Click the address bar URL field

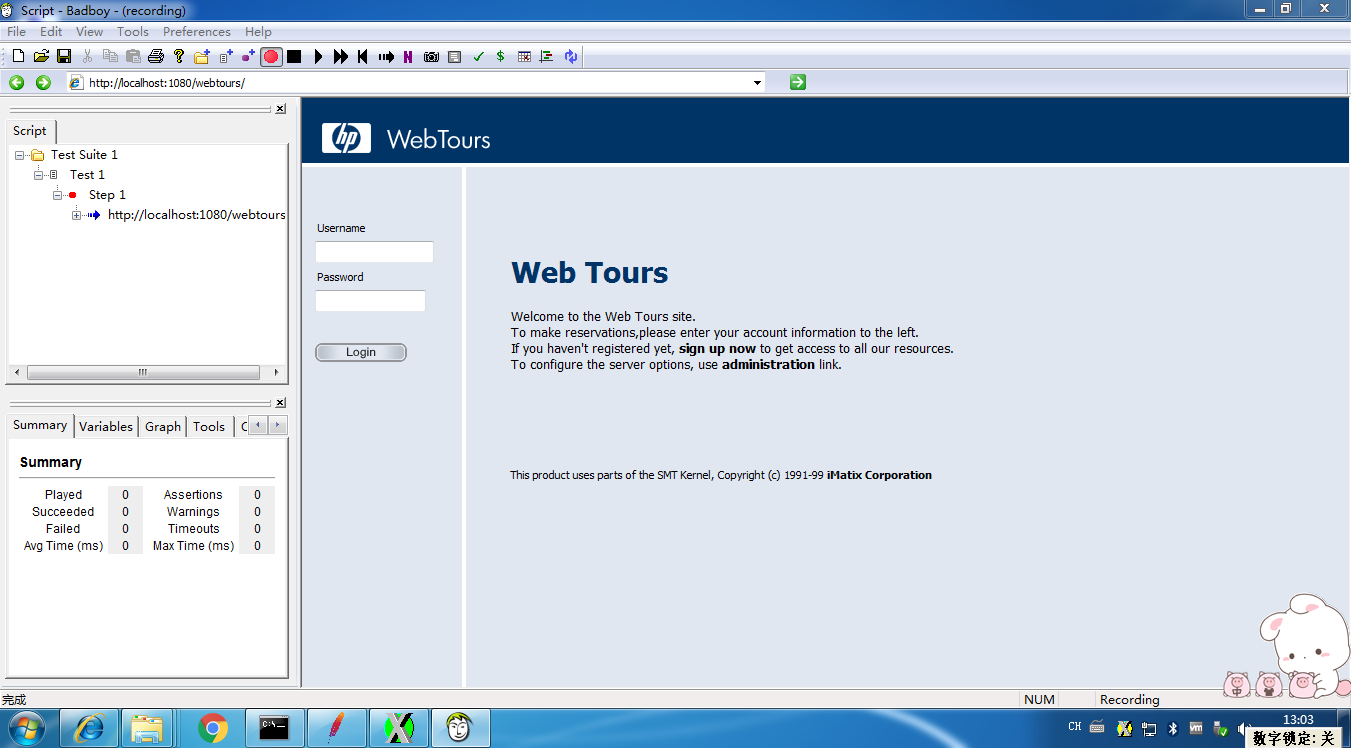(416, 83)
